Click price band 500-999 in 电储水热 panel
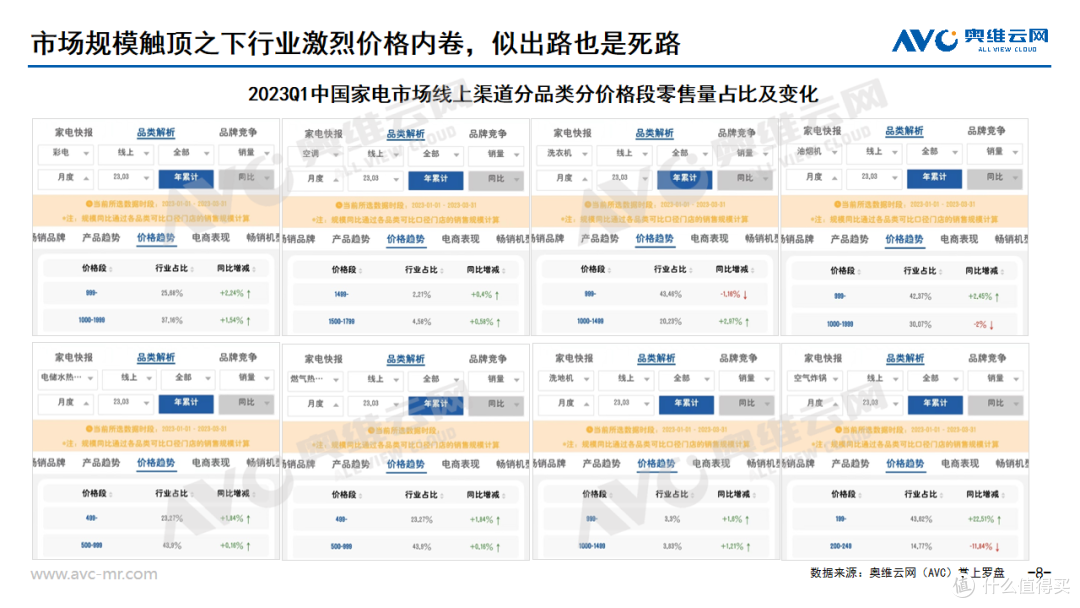Viewport: 1080px width, 608px height. 92,545
